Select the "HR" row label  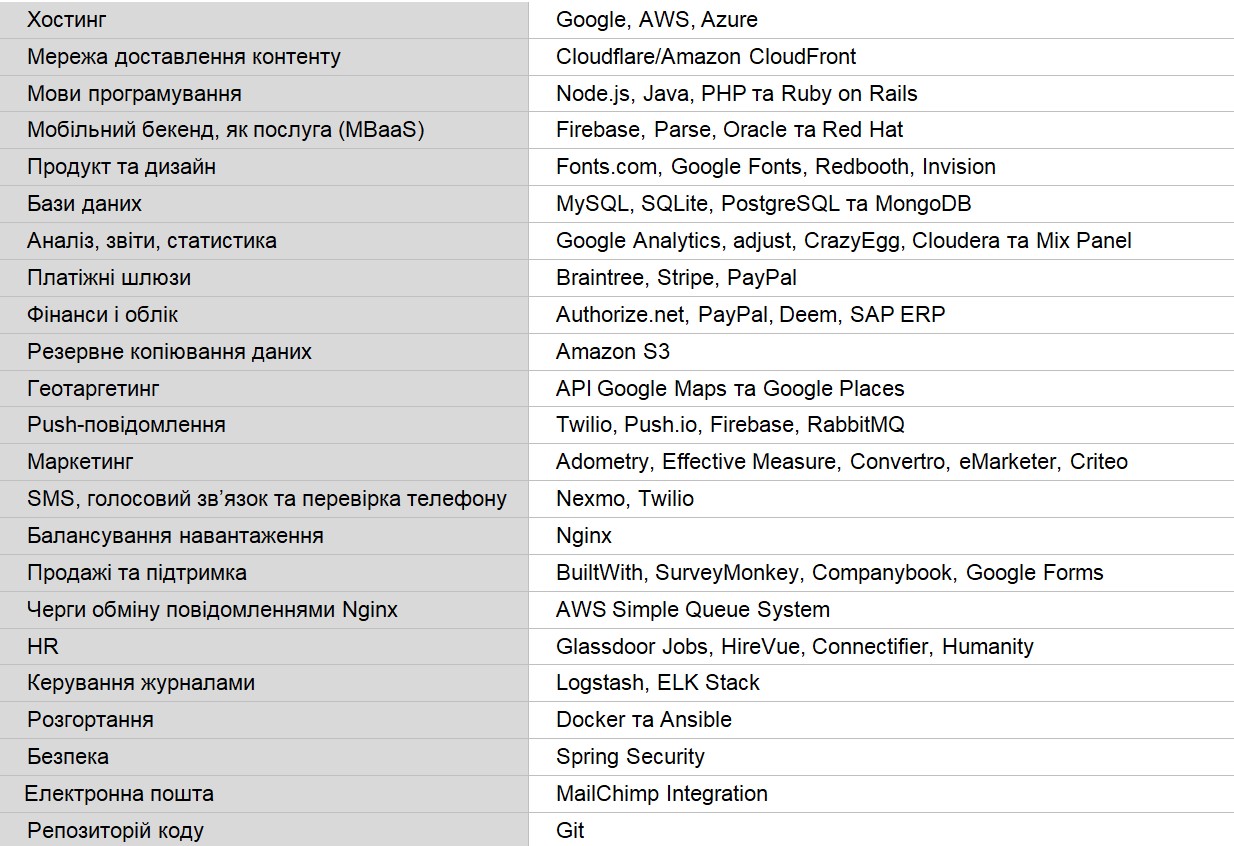pos(43,647)
